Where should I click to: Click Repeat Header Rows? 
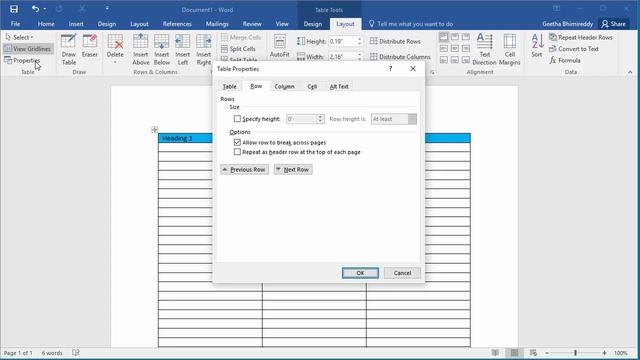[x=581, y=37]
